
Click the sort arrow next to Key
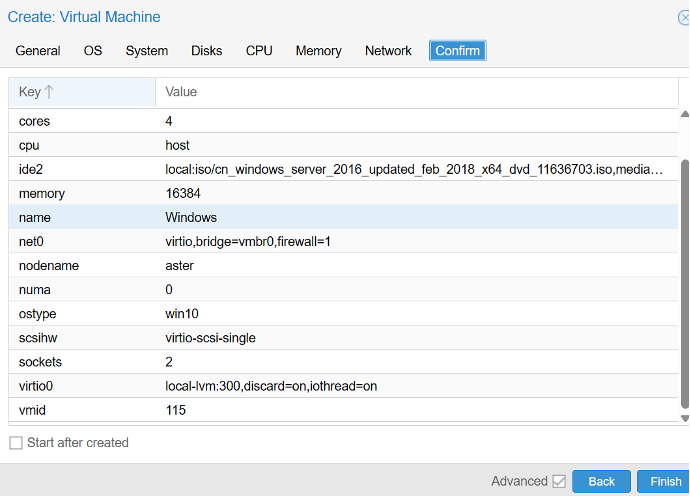(49, 92)
